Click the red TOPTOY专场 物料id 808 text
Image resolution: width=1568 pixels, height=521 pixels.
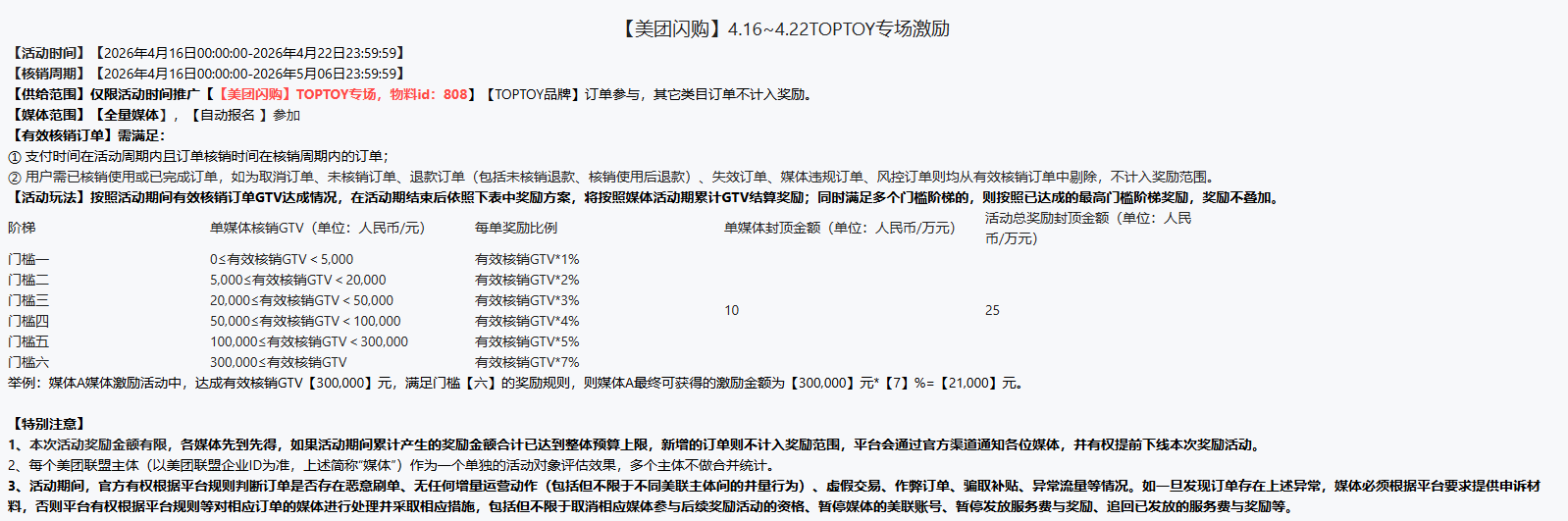coord(340,94)
